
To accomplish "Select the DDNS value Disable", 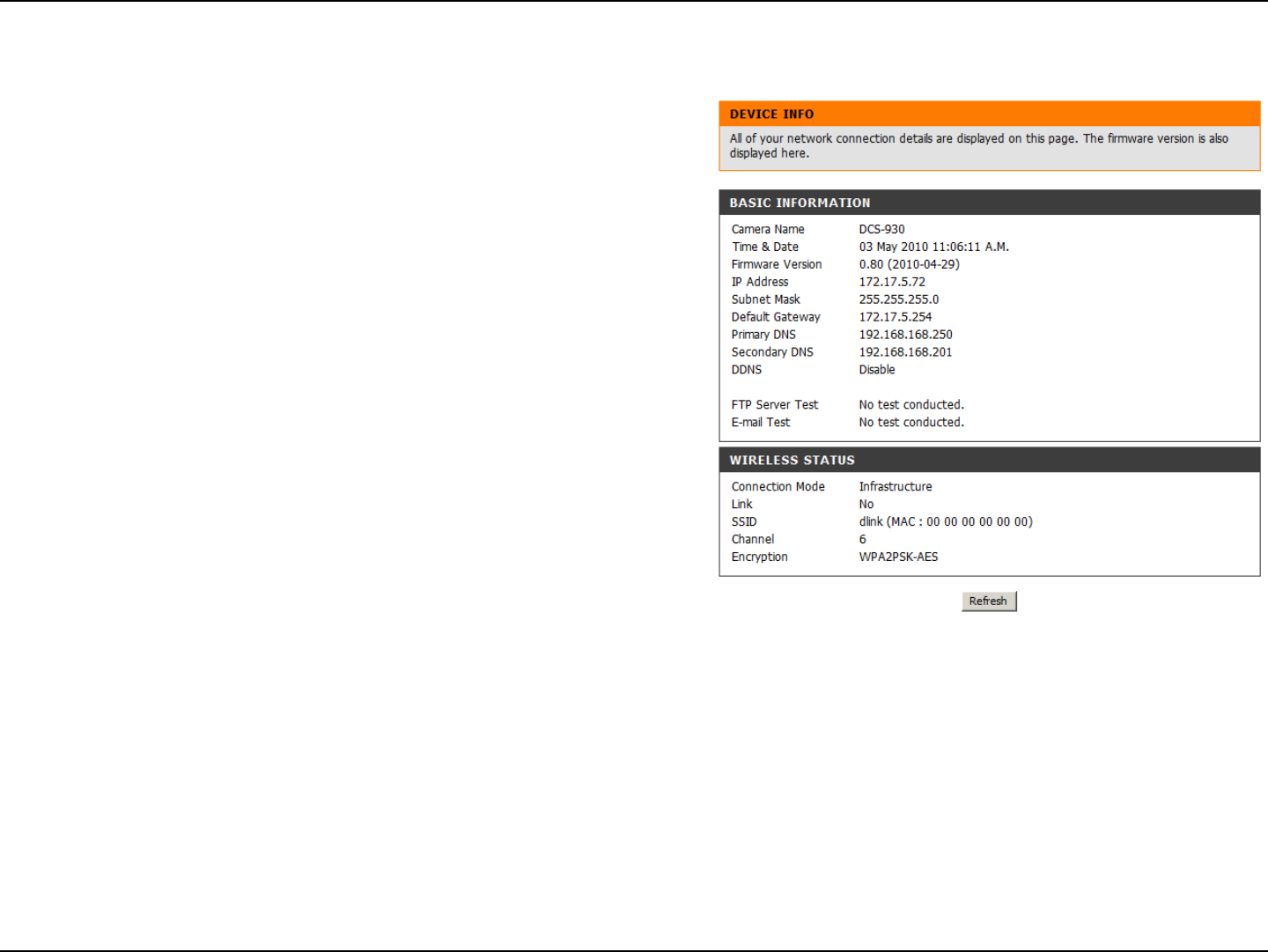I will pos(877,370).
